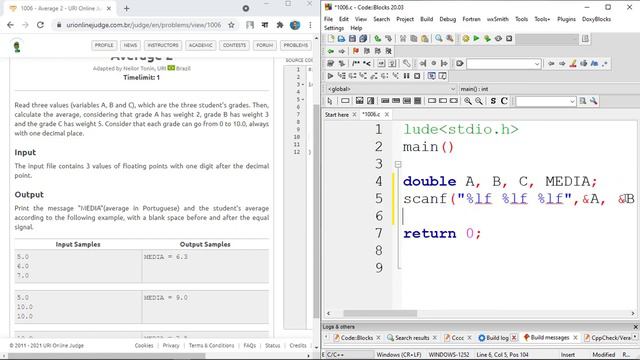This screenshot has height=360, width=640.
Task: Select the *1006.c editor tab
Action: tap(371, 115)
